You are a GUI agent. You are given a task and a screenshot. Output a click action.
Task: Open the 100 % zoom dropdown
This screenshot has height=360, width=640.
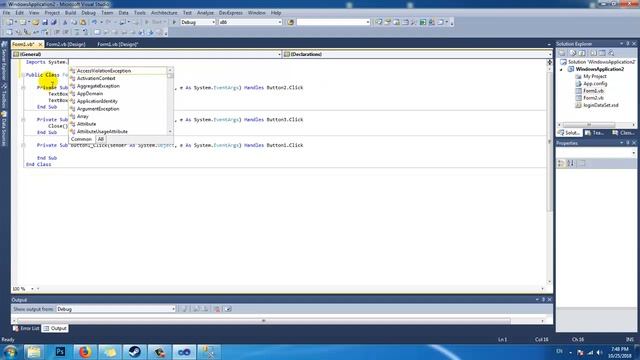coord(32,289)
